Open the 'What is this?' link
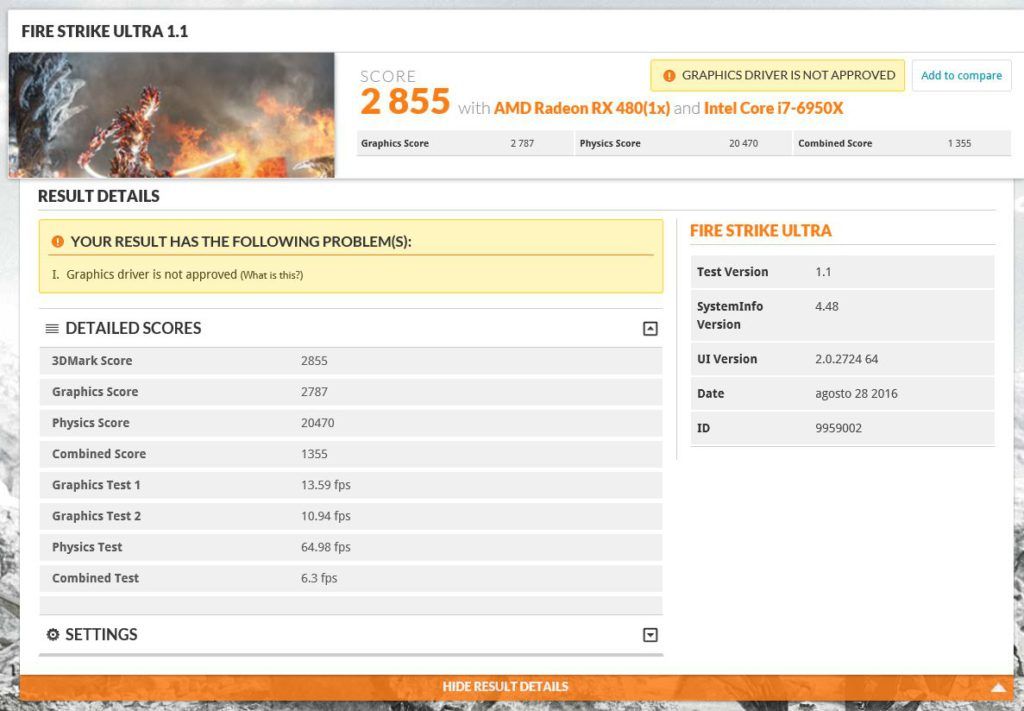This screenshot has height=711, width=1024. point(272,276)
